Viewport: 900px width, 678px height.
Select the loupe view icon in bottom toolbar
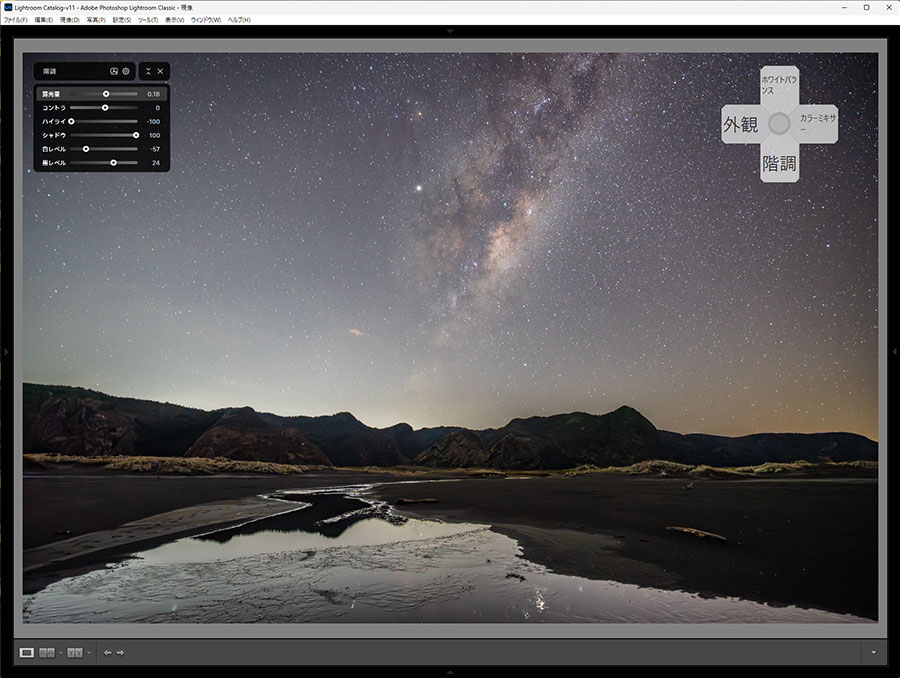point(27,653)
